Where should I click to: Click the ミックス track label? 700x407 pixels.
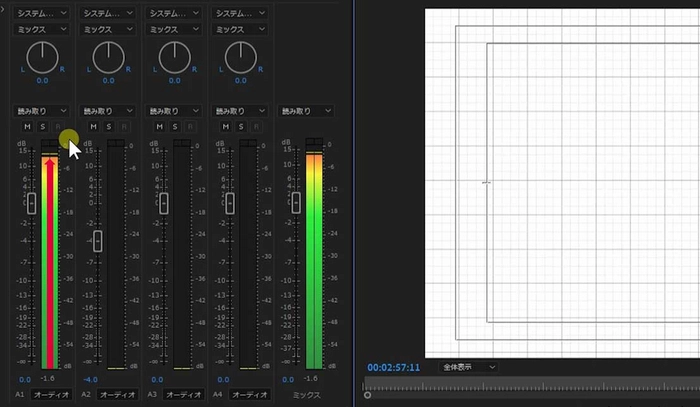coord(307,395)
